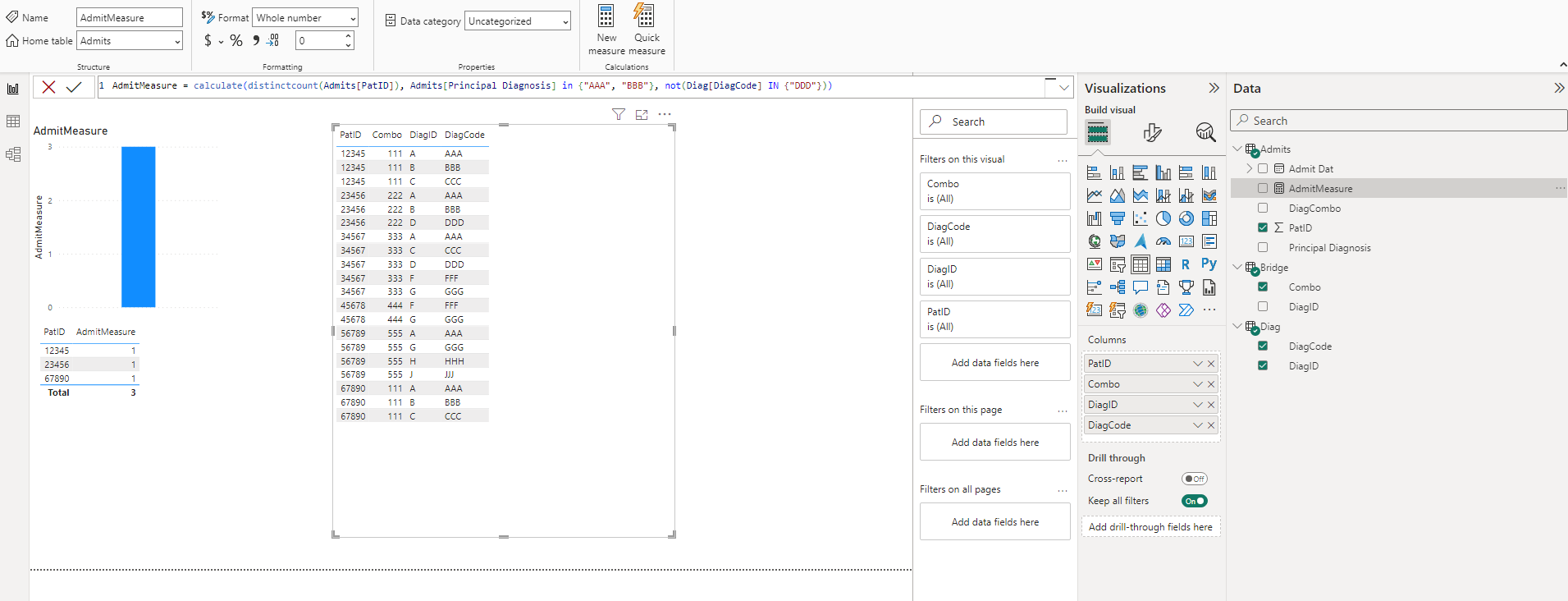1568x601 pixels.
Task: Pick the Power Automate visual
Action: pos(1186,310)
